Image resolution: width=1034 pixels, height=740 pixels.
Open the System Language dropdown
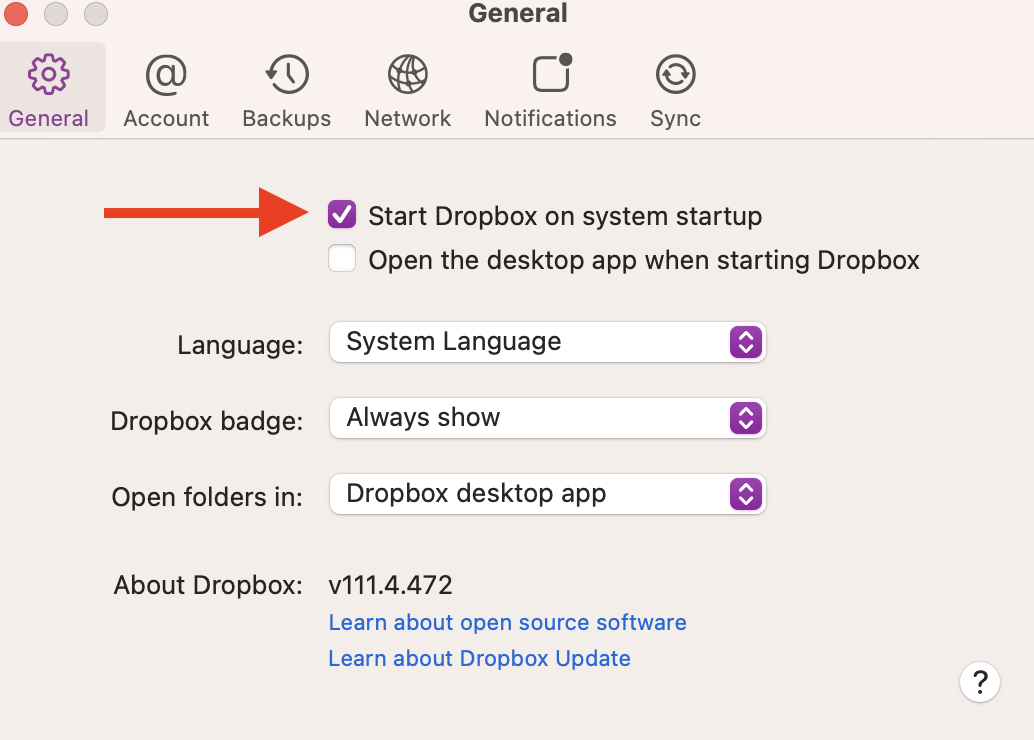pos(547,342)
